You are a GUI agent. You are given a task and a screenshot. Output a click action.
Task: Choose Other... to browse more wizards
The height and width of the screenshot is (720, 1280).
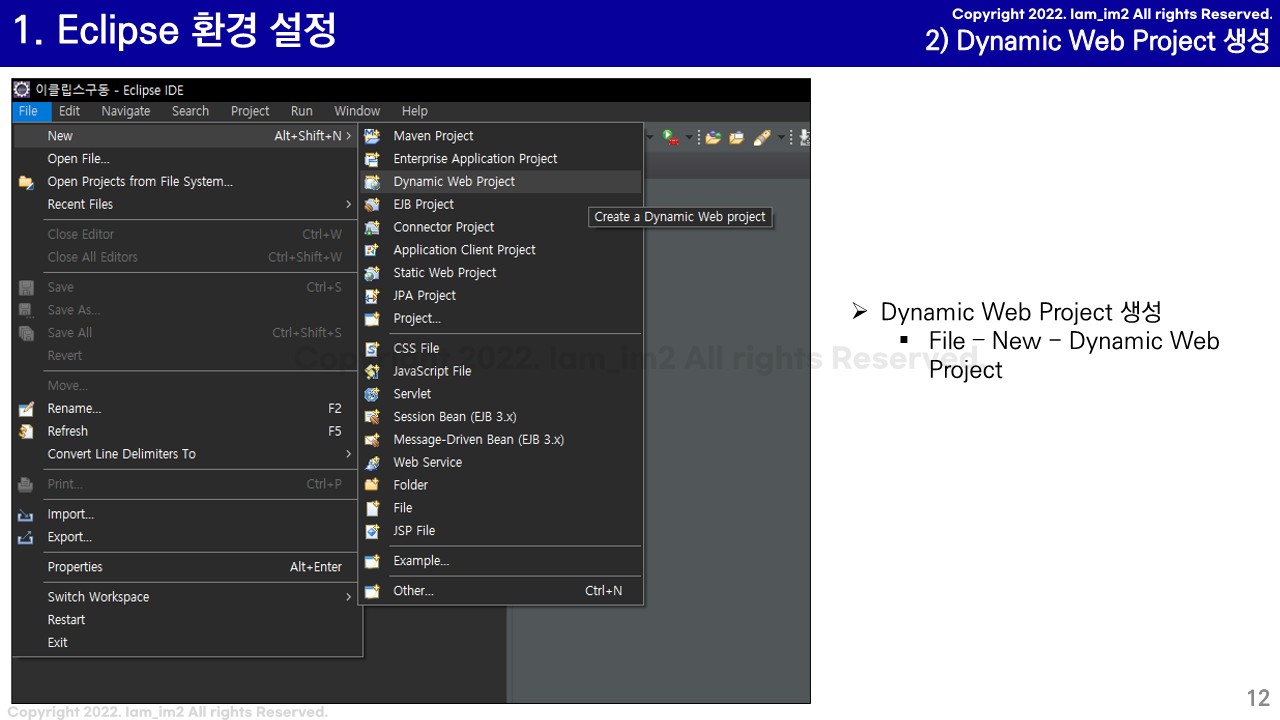[x=413, y=590]
